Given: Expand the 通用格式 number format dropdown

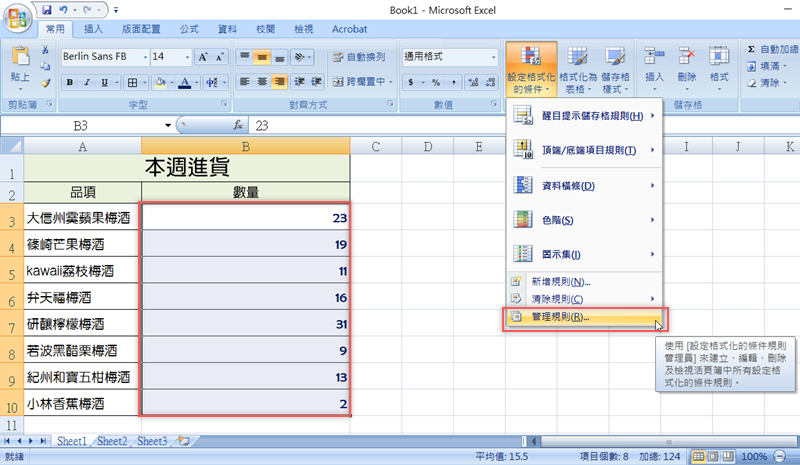Looking at the screenshot, I should (493, 57).
